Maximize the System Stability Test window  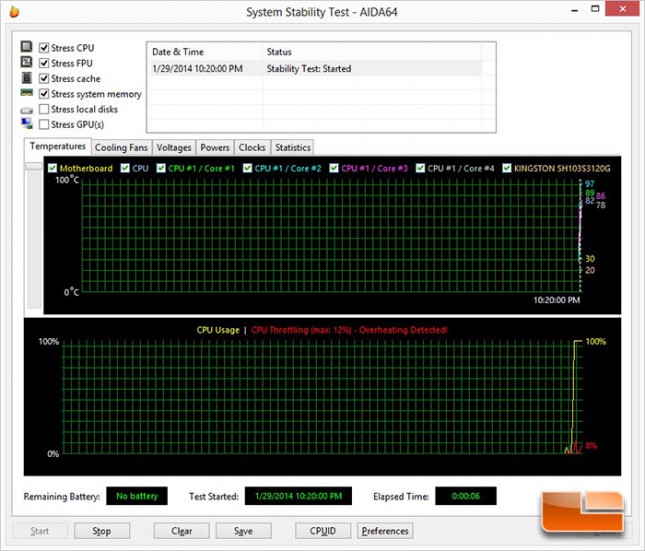[595, 9]
